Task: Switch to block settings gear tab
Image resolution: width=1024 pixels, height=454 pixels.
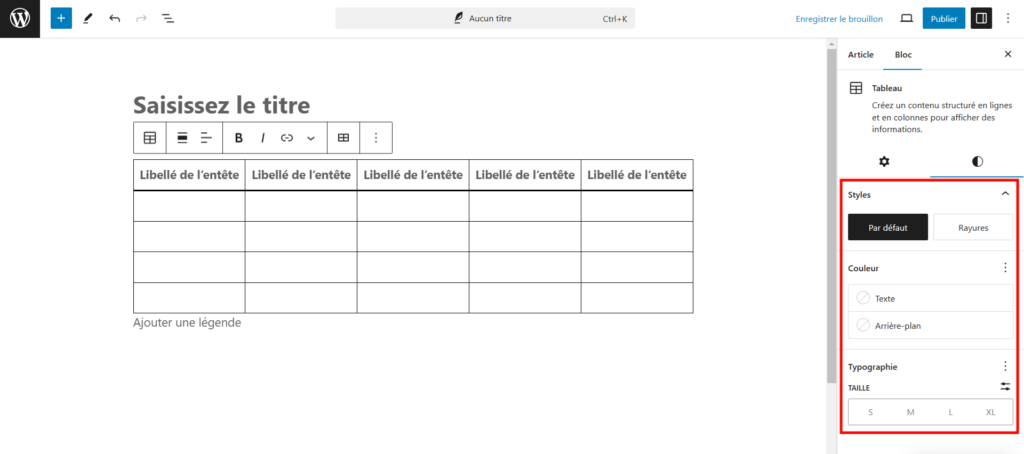Action: click(884, 161)
